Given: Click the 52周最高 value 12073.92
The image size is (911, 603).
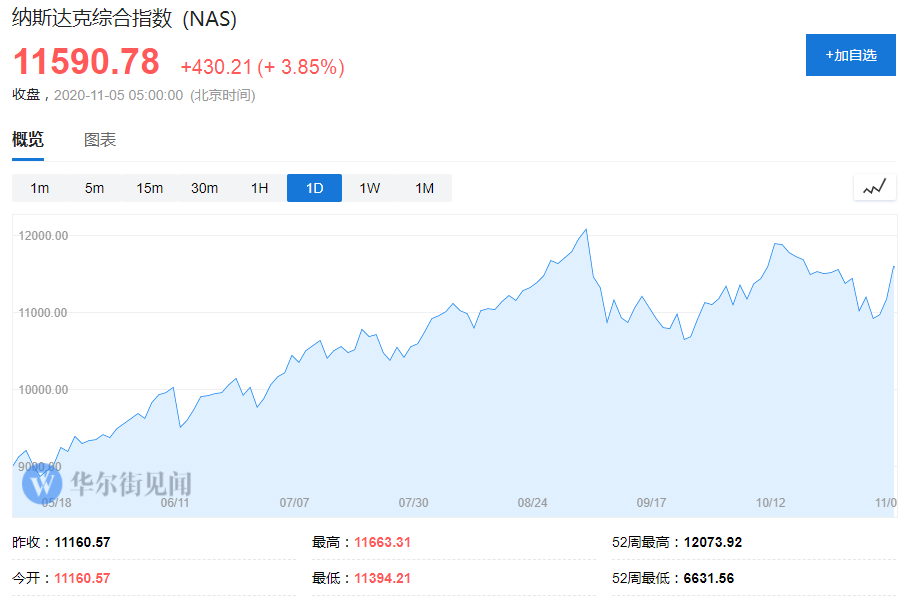Looking at the screenshot, I should pos(713,543).
